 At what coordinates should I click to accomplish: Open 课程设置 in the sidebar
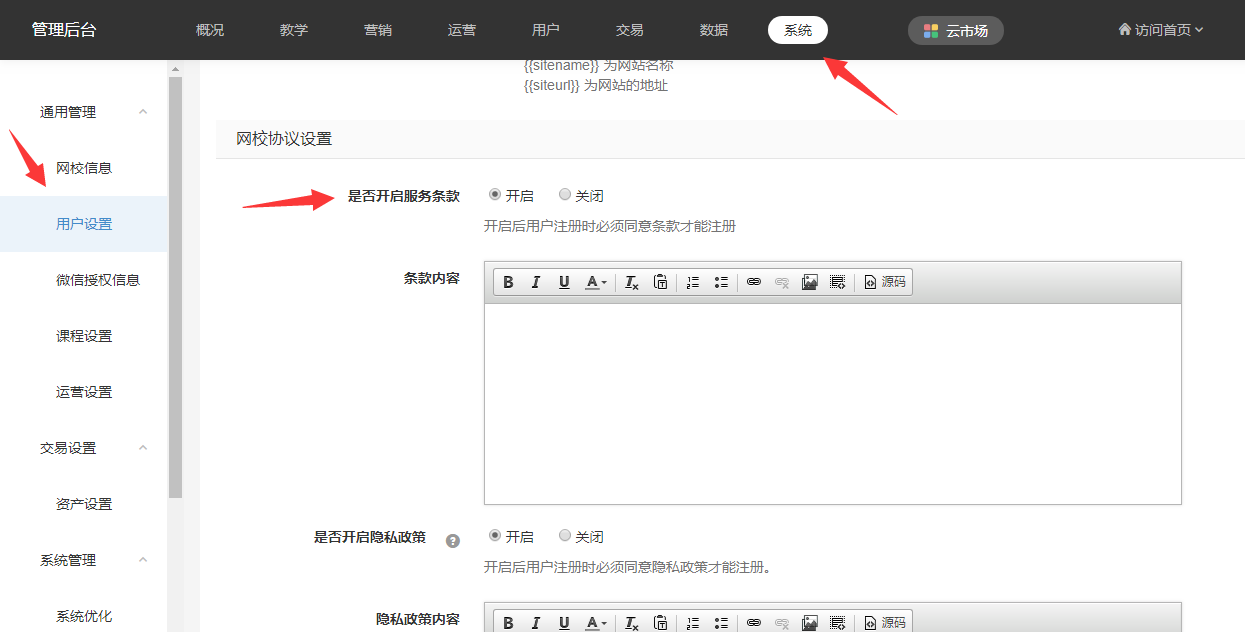(x=84, y=336)
